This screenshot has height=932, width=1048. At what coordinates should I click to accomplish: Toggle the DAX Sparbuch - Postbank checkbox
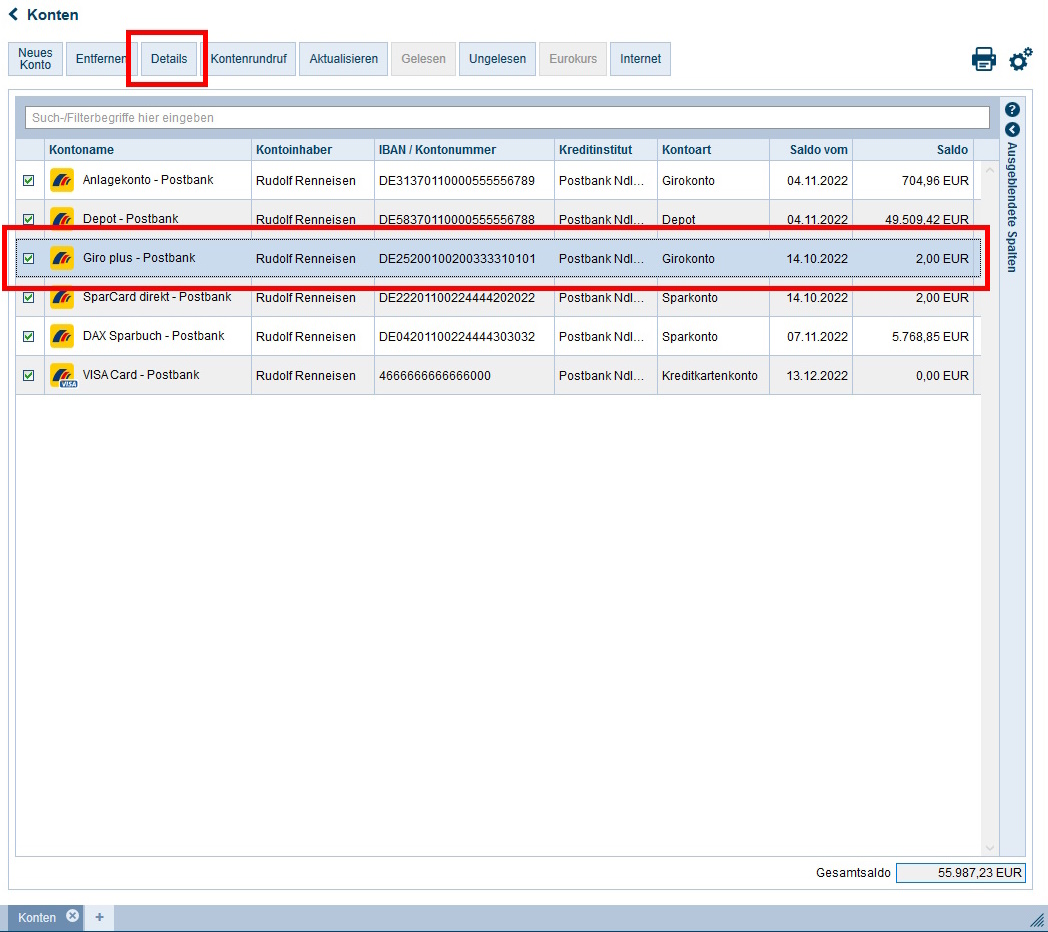click(28, 336)
